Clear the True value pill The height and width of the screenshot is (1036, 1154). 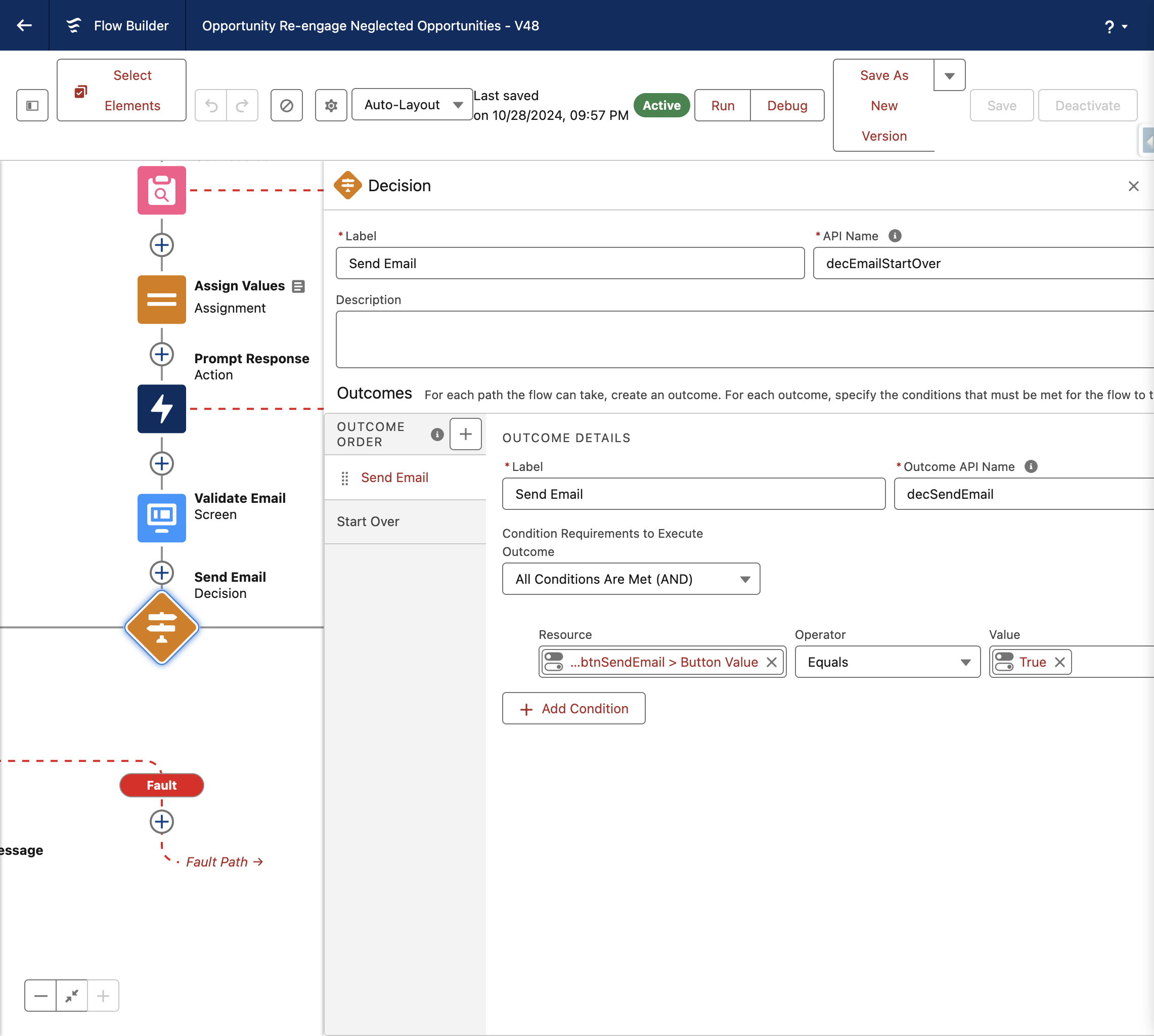[1059, 662]
